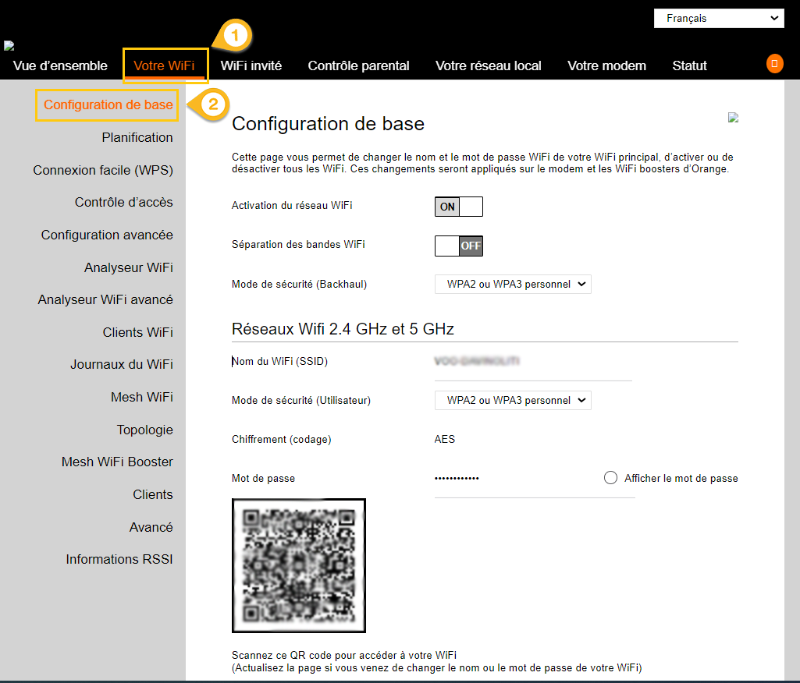Select Mesh WiFi Booster sidebar entry
The width and height of the screenshot is (800, 683).
click(x=117, y=462)
